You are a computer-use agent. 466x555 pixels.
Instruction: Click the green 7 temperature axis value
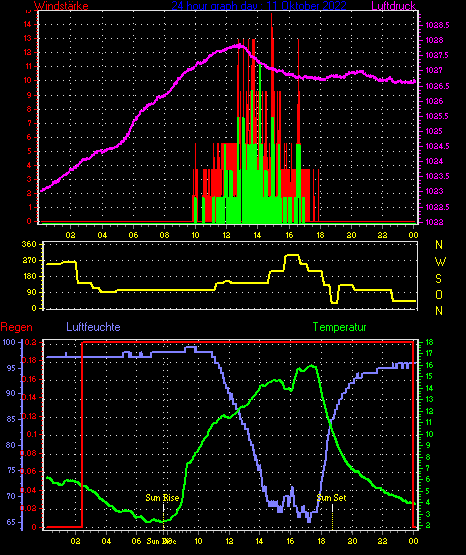pyautogui.click(x=427, y=468)
